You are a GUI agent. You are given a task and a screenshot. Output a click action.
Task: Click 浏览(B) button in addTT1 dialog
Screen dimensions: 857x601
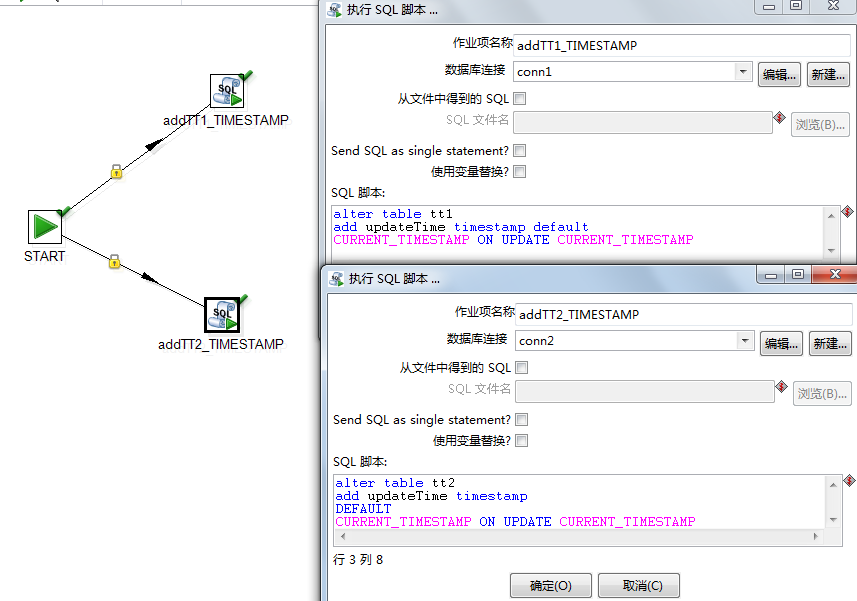[x=820, y=125]
